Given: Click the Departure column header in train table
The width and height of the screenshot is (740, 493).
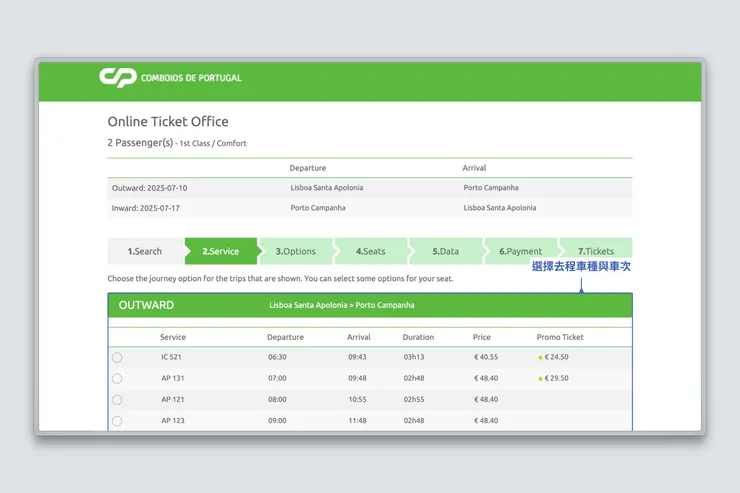Looking at the screenshot, I should 286,337.
